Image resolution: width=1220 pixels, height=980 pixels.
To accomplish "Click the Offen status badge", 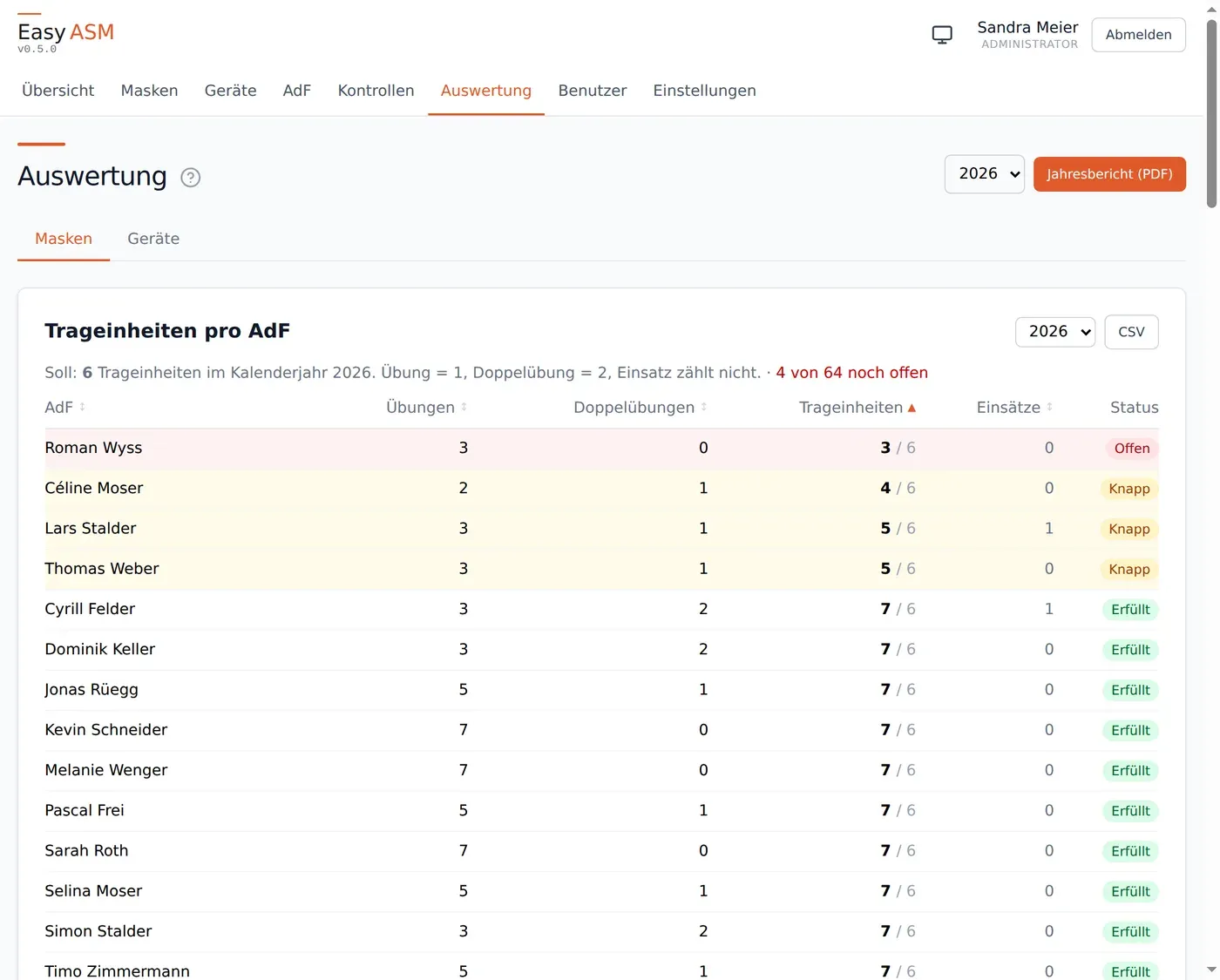I will 1131,449.
